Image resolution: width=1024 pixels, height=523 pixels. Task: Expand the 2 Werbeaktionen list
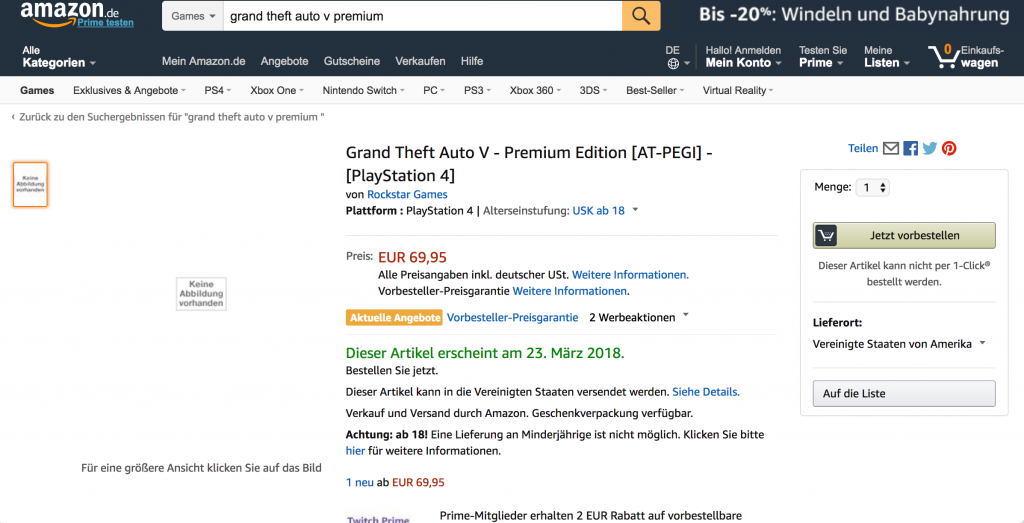pos(638,317)
